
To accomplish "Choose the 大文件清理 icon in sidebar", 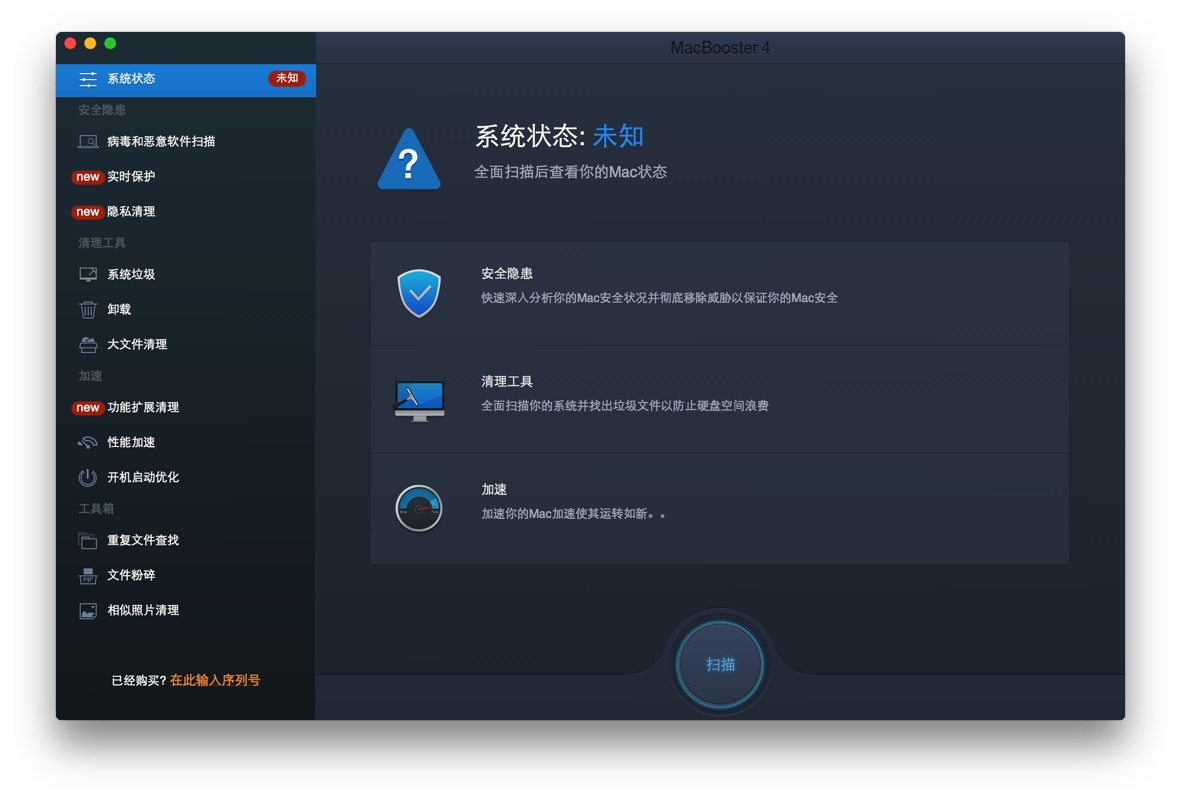I will pyautogui.click(x=88, y=345).
